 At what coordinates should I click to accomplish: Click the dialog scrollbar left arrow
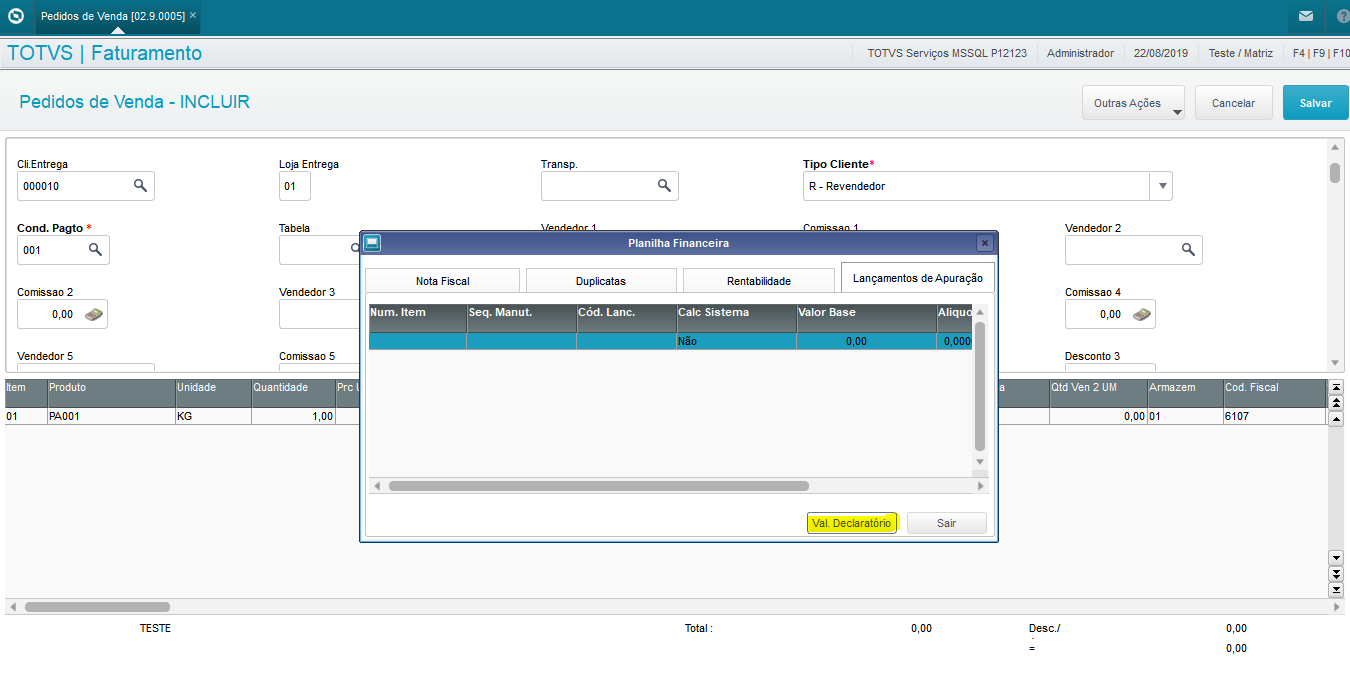(377, 486)
